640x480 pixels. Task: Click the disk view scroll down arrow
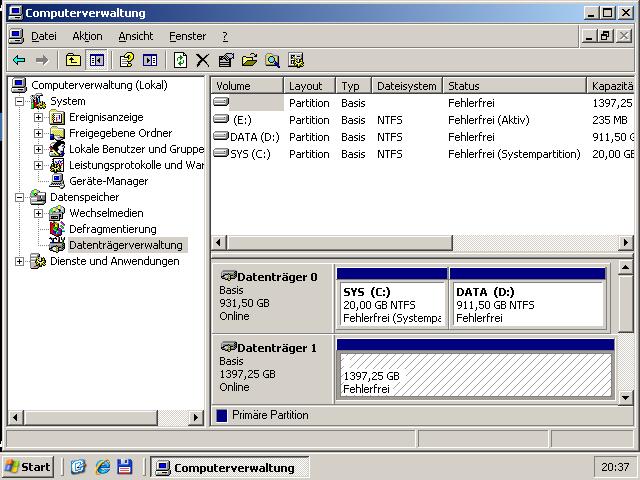[x=625, y=397]
